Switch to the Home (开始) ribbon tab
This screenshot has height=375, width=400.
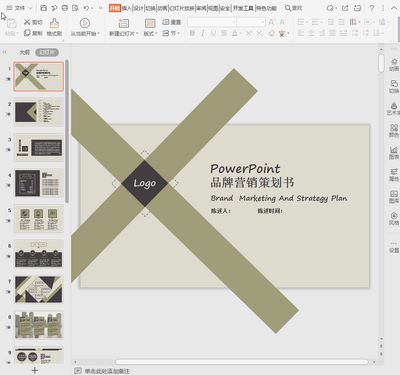pos(115,8)
